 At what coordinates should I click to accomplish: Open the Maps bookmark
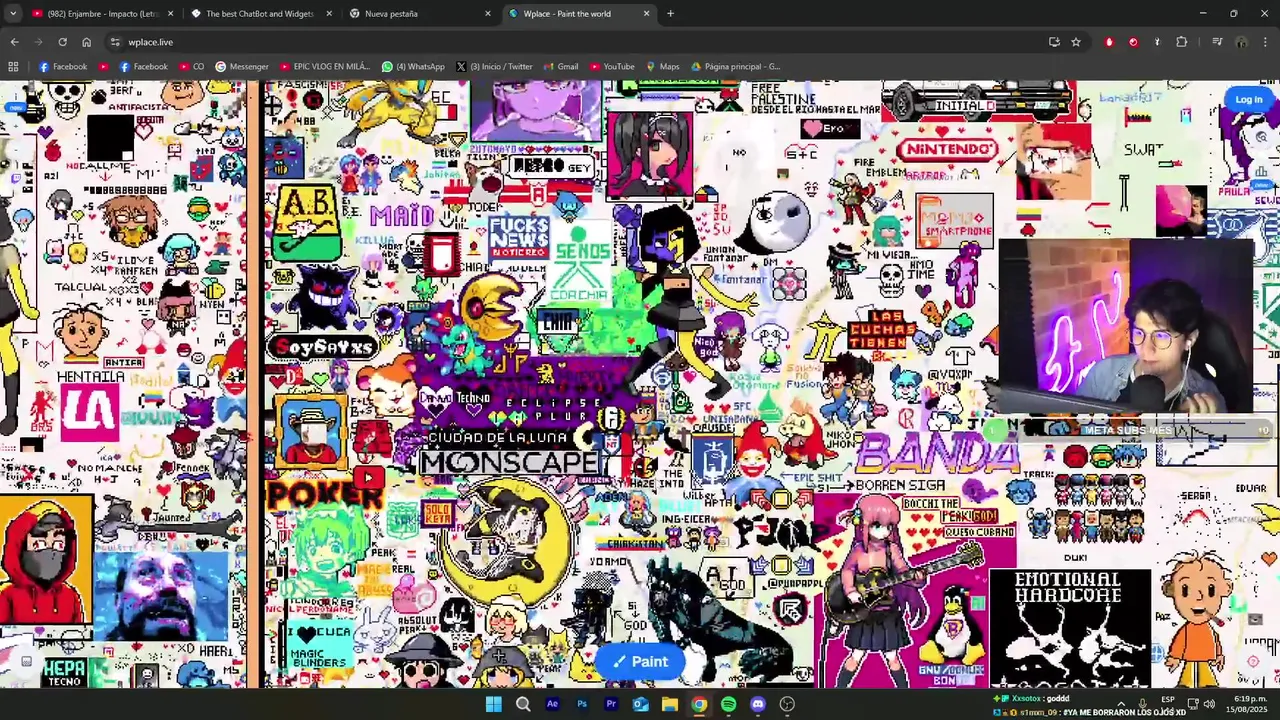pos(662,67)
